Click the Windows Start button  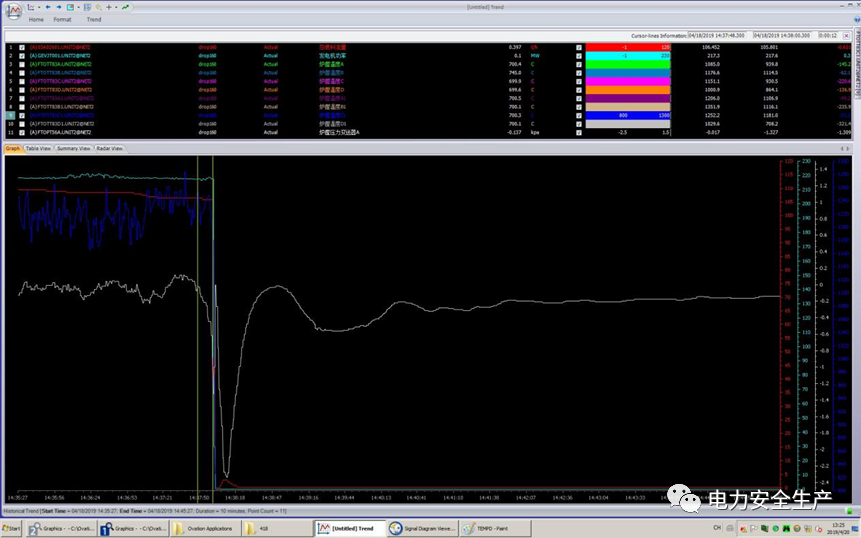tap(12, 528)
